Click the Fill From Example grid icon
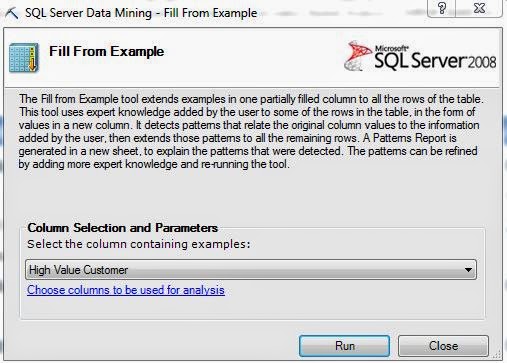Image resolution: width=507 pixels, height=363 pixels. (x=24, y=58)
